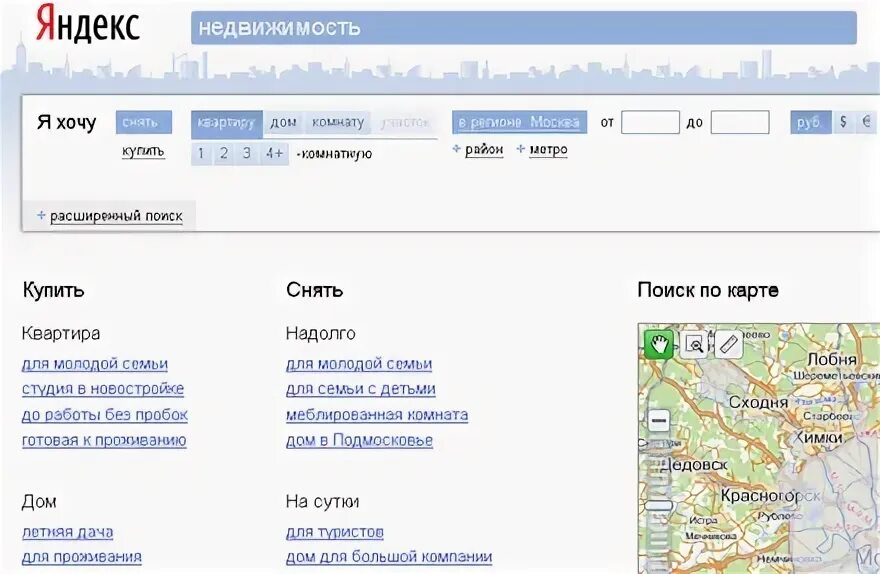Toggle 1-room filter
This screenshot has width=880, height=574.
tap(201, 154)
